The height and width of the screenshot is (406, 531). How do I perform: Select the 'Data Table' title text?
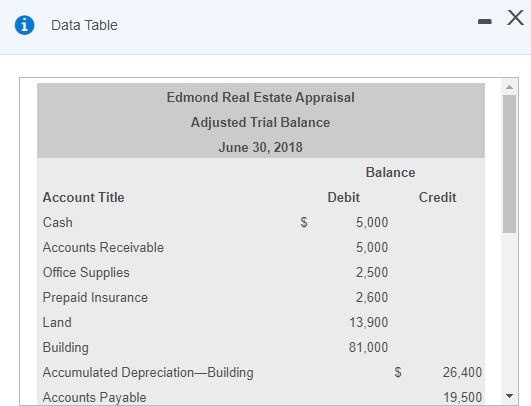click(x=84, y=25)
